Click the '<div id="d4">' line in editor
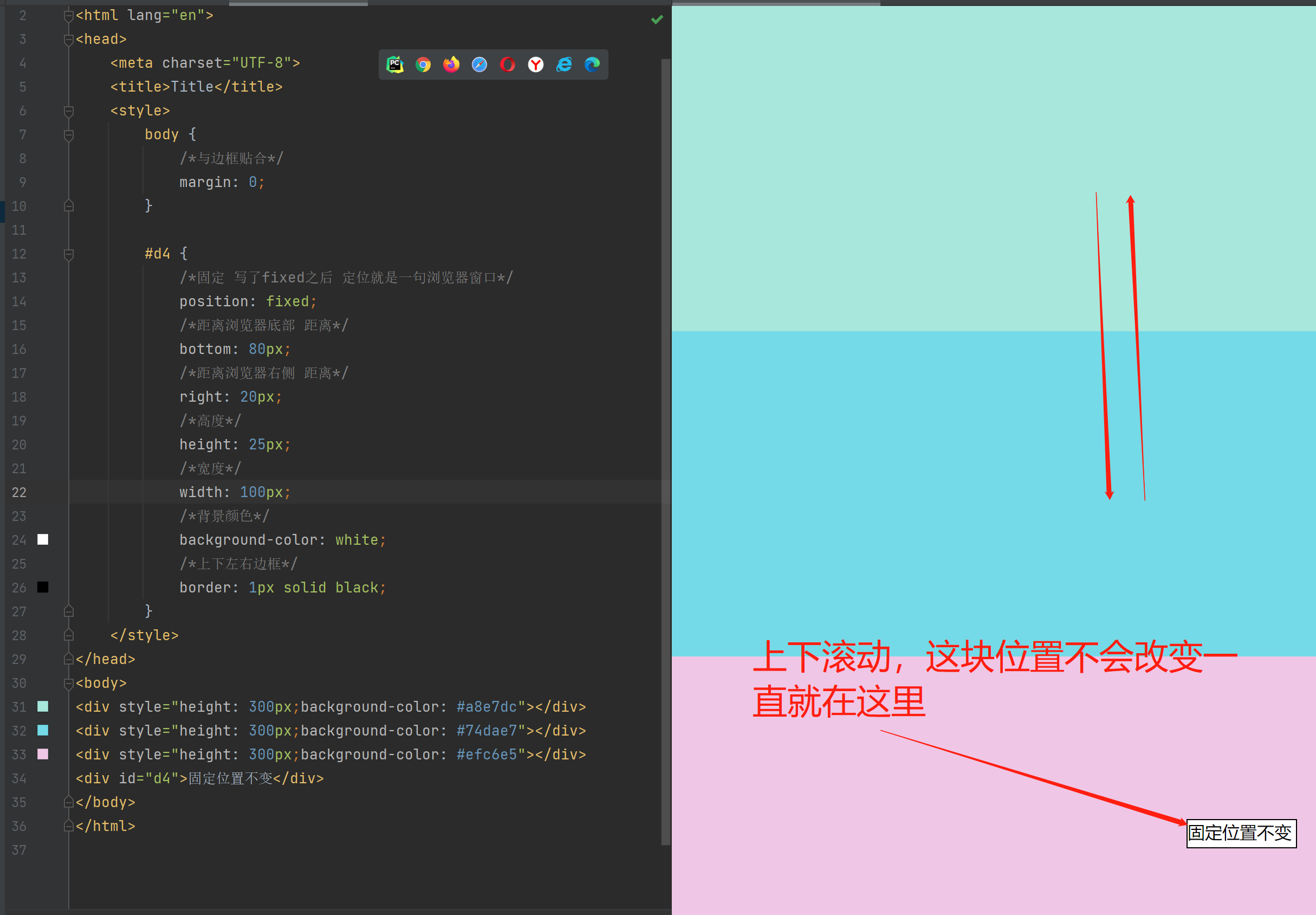 coord(199,778)
